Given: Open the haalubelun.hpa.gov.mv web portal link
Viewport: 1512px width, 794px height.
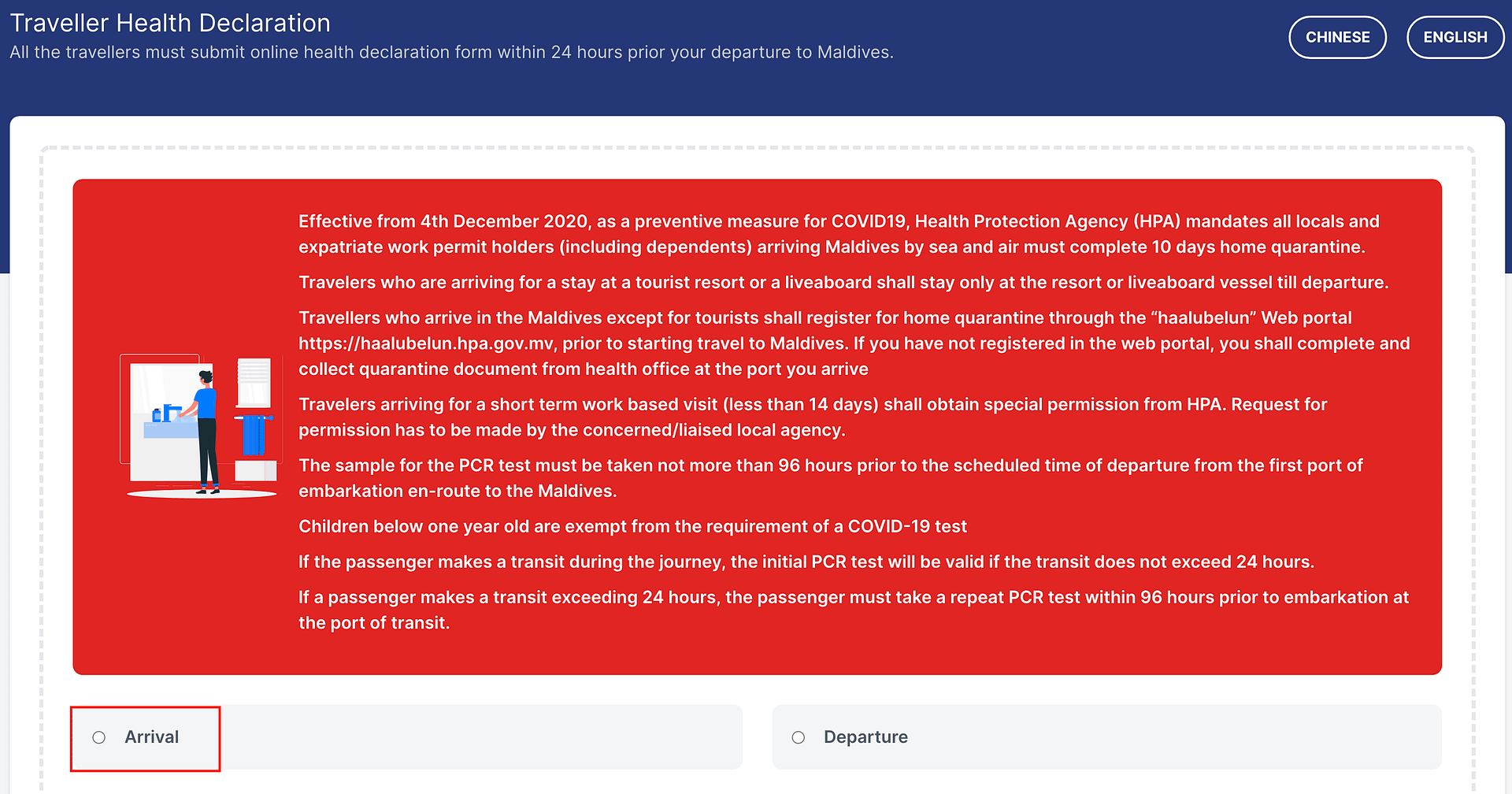Looking at the screenshot, I should click(x=426, y=343).
